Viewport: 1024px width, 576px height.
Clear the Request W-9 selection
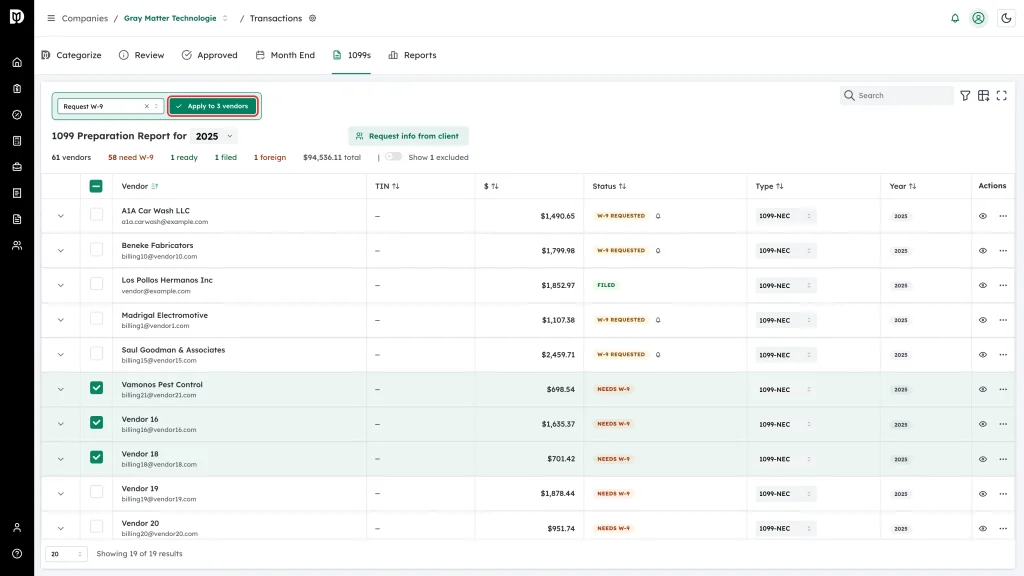pos(146,106)
